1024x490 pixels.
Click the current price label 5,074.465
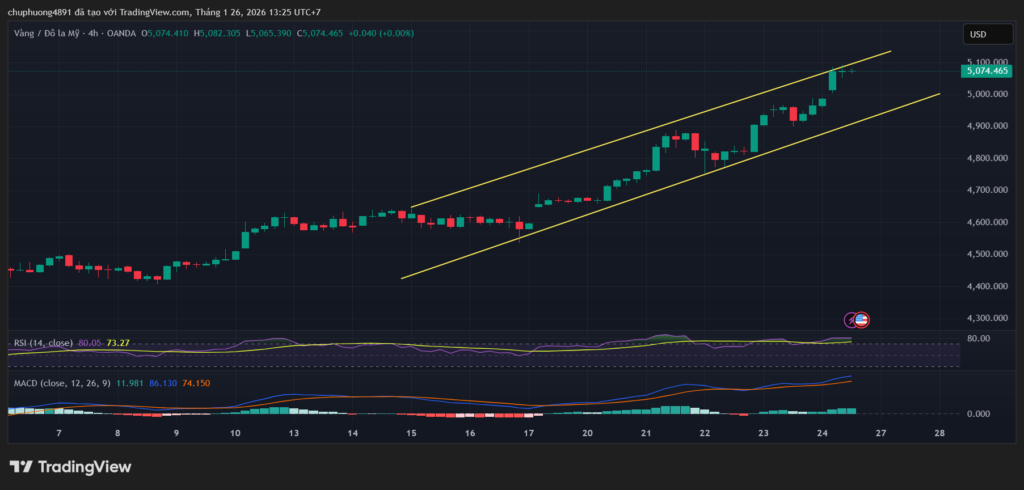[987, 71]
